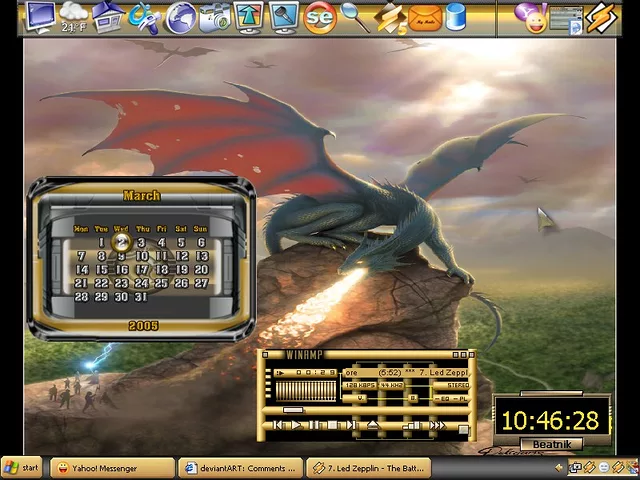Select day 31 on the calendar

[x=141, y=297]
